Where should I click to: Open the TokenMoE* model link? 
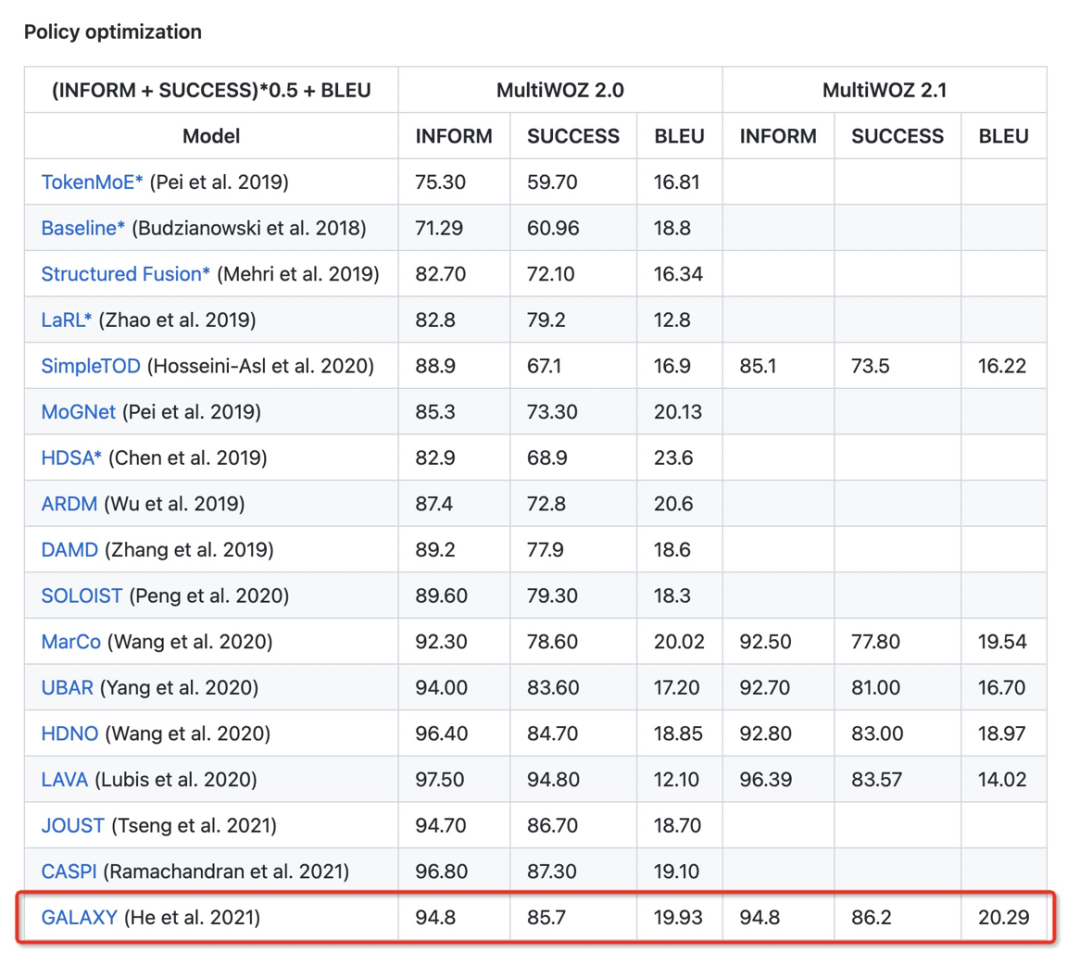click(92, 182)
